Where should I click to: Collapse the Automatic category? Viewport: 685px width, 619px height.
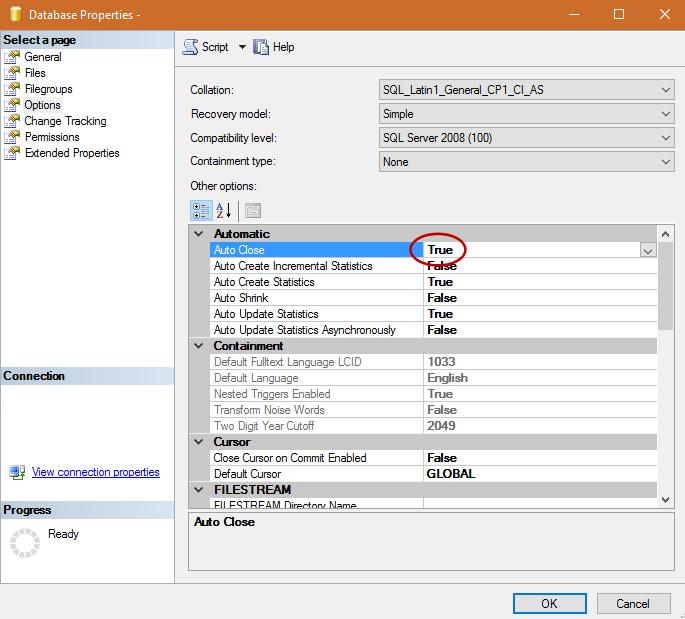[x=199, y=234]
